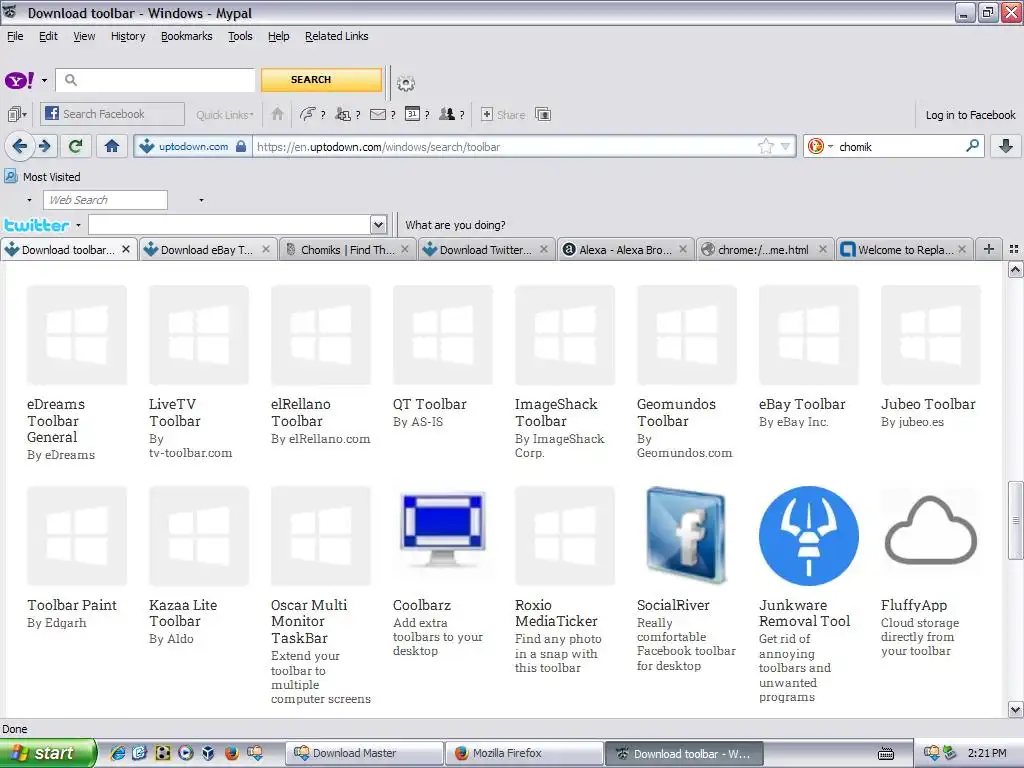This screenshot has height=768, width=1024.
Task: Click Junkware Removal Tool blue icon
Action: [x=808, y=536]
